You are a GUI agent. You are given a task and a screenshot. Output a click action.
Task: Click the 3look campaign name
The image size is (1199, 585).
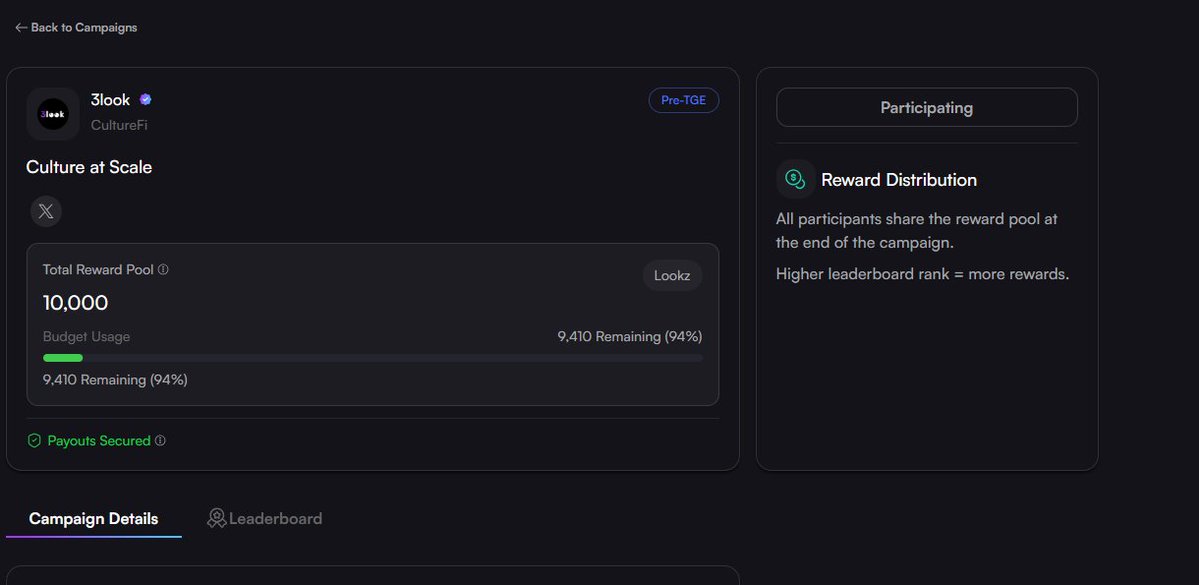pos(110,99)
